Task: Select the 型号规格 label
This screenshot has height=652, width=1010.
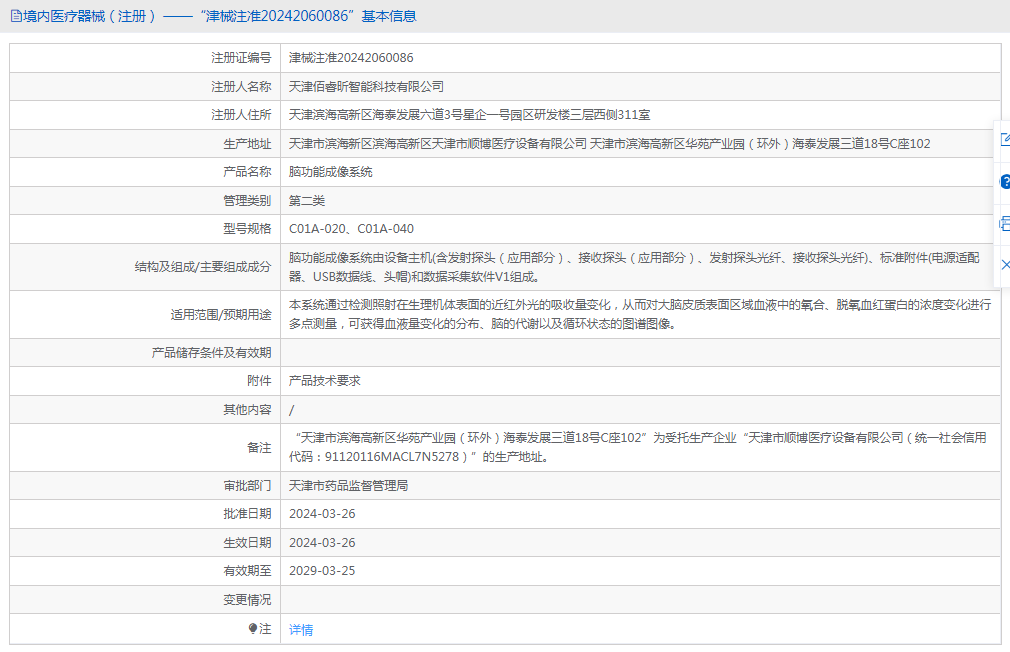Action: pyautogui.click(x=247, y=229)
